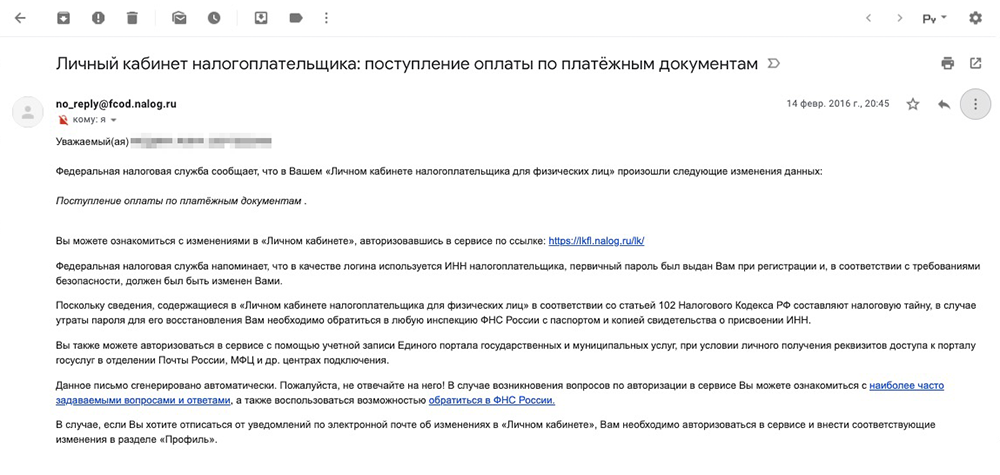Report this message as spam
Screen dimensions: 1000x475
(98, 18)
